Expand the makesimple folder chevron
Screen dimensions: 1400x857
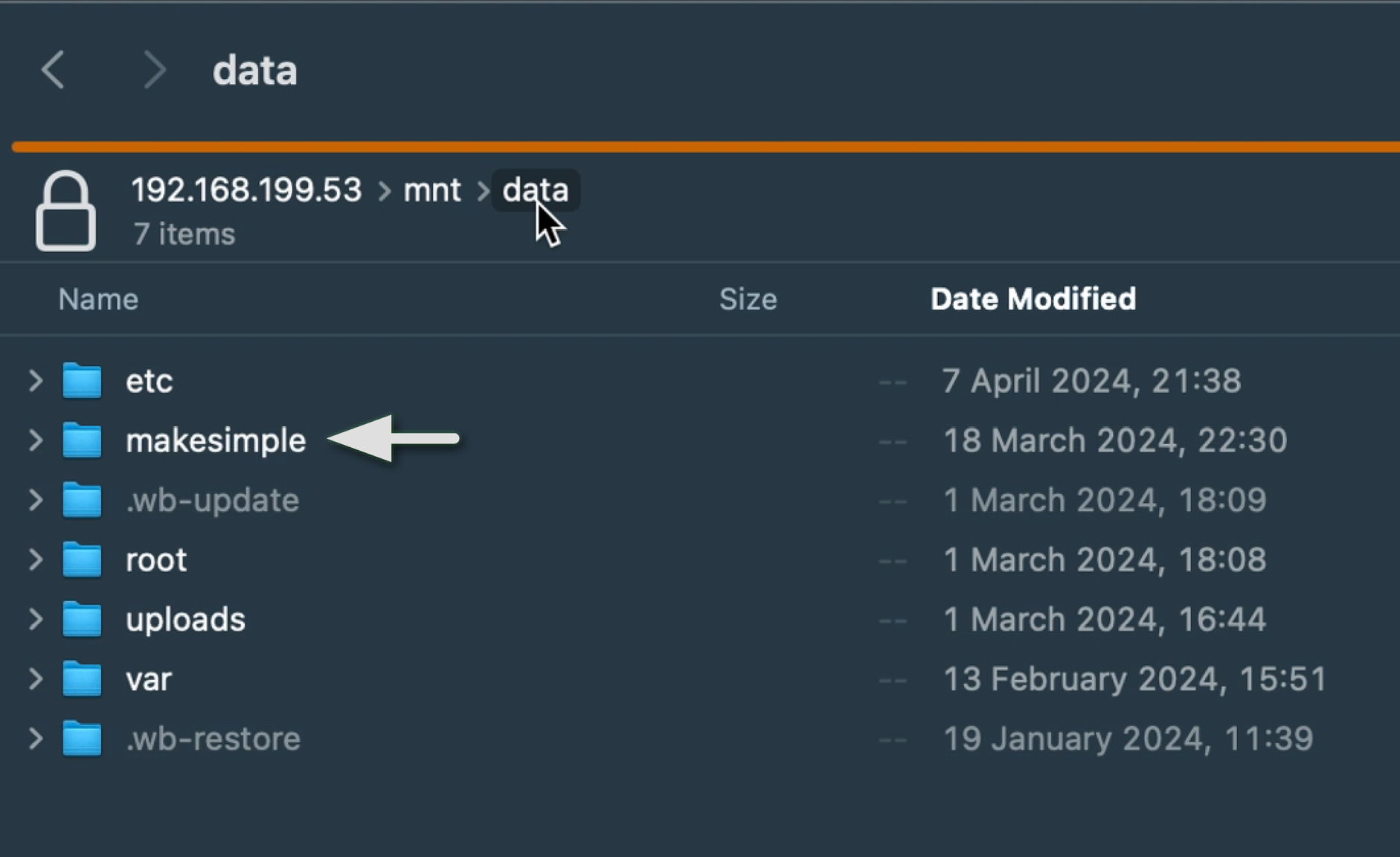point(35,440)
